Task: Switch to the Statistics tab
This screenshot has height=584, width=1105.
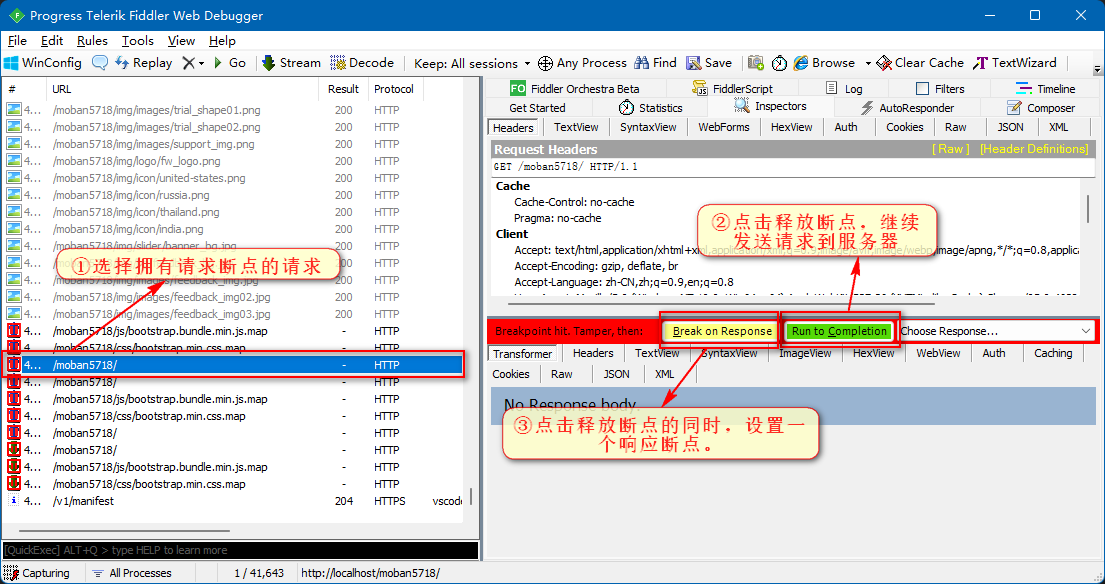Action: point(650,108)
